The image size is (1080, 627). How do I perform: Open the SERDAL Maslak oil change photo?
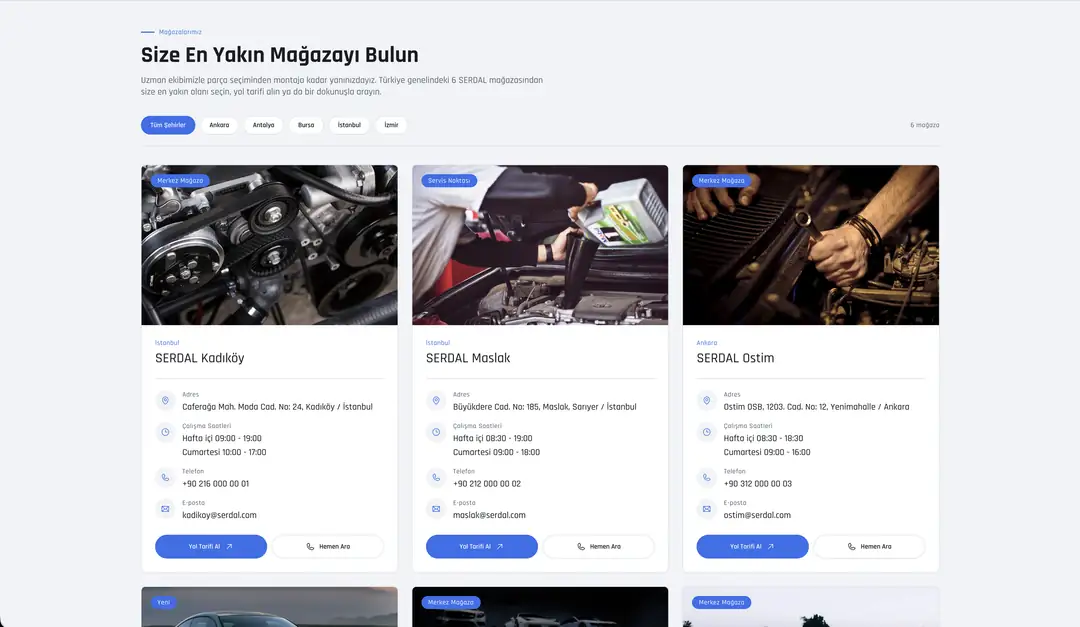(x=540, y=245)
